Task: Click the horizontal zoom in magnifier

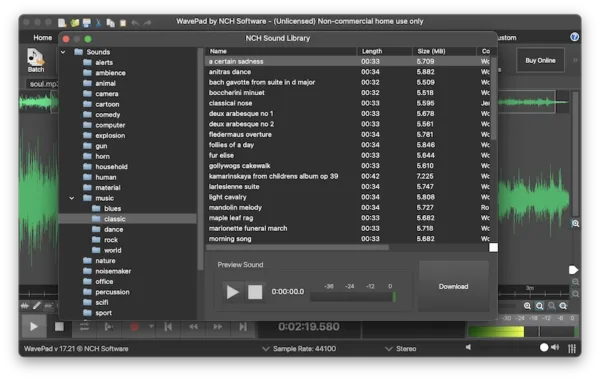Action: [527, 306]
